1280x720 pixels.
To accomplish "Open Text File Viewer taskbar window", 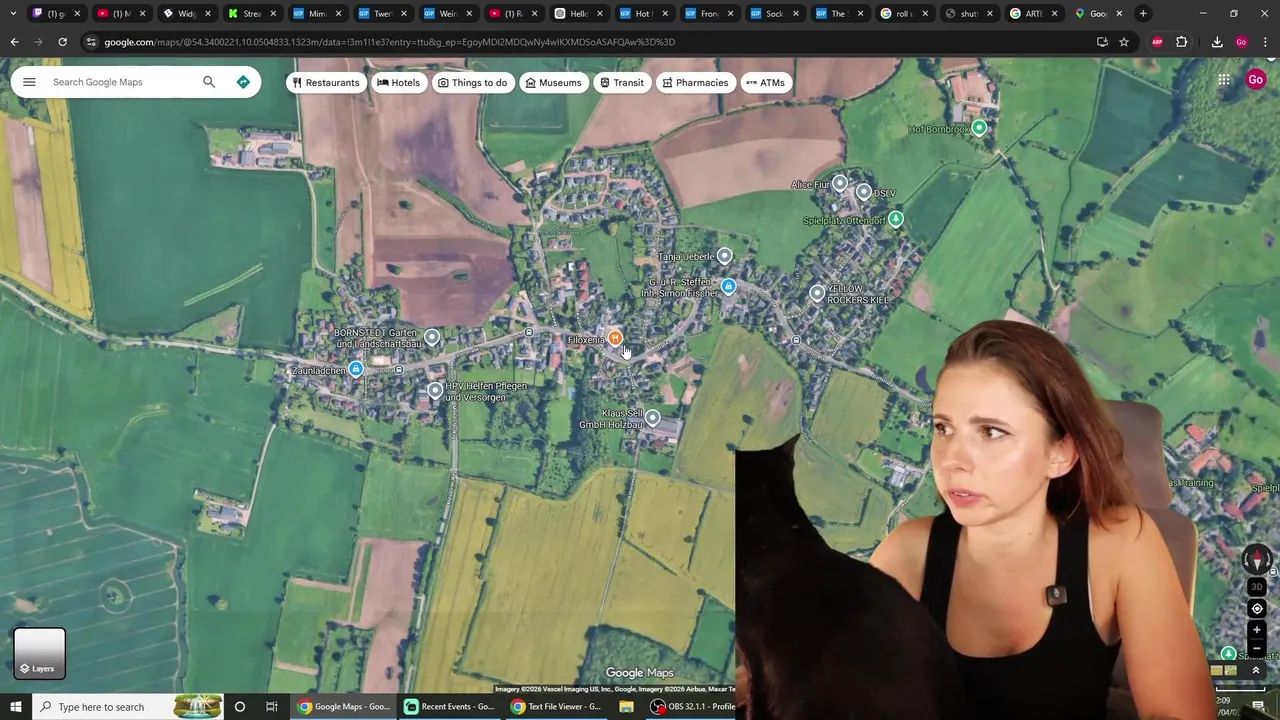I will coord(556,707).
